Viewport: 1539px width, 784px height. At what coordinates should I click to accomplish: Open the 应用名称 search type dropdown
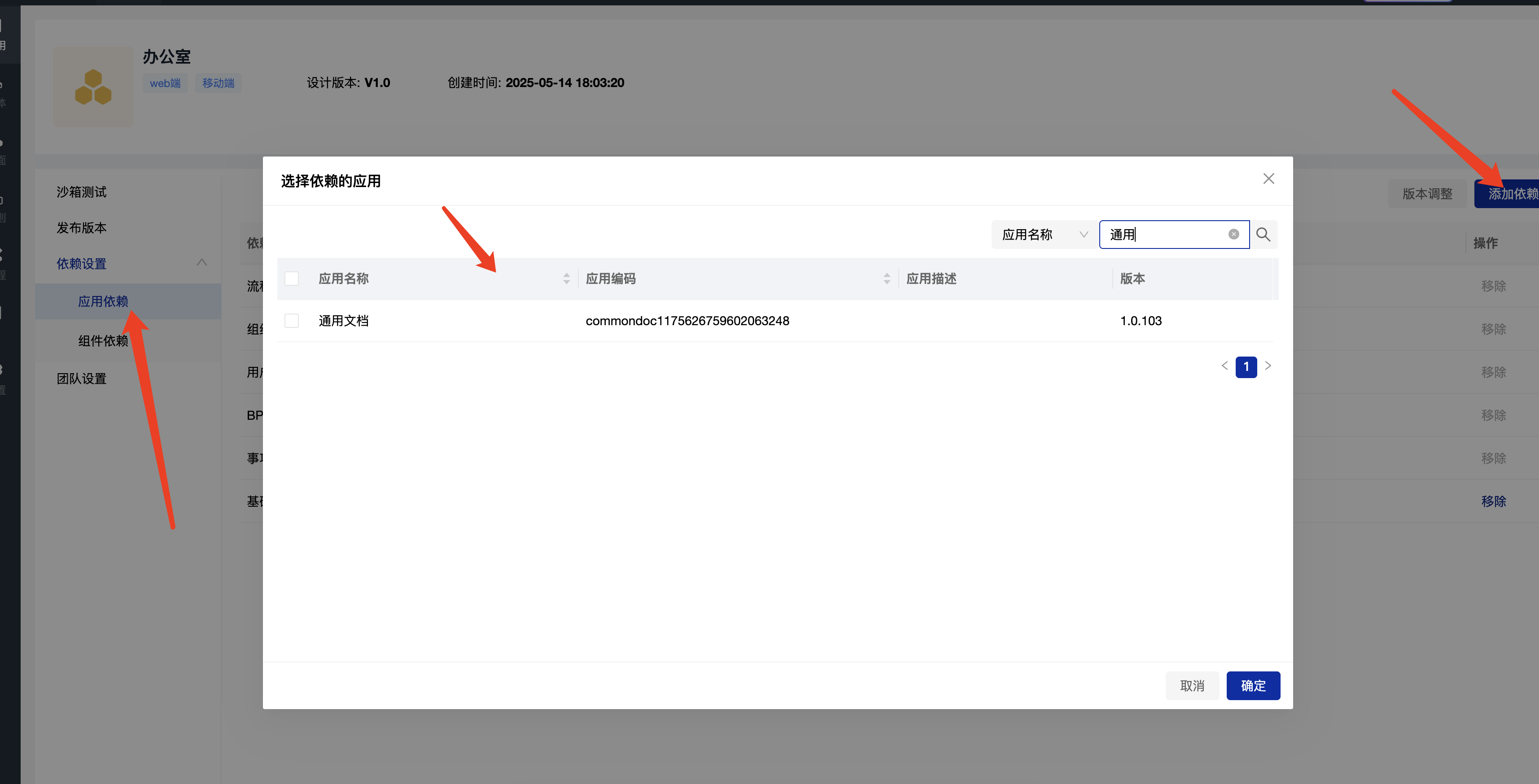point(1044,235)
